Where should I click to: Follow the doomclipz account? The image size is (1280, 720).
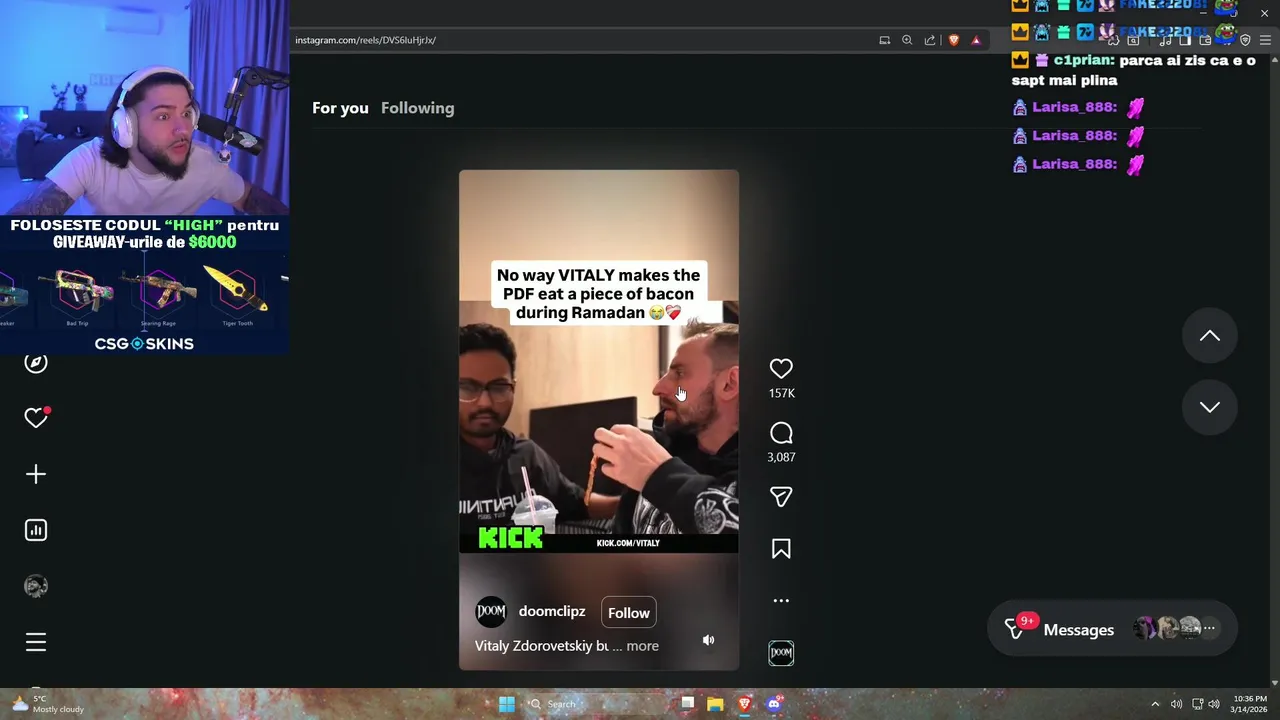629,613
